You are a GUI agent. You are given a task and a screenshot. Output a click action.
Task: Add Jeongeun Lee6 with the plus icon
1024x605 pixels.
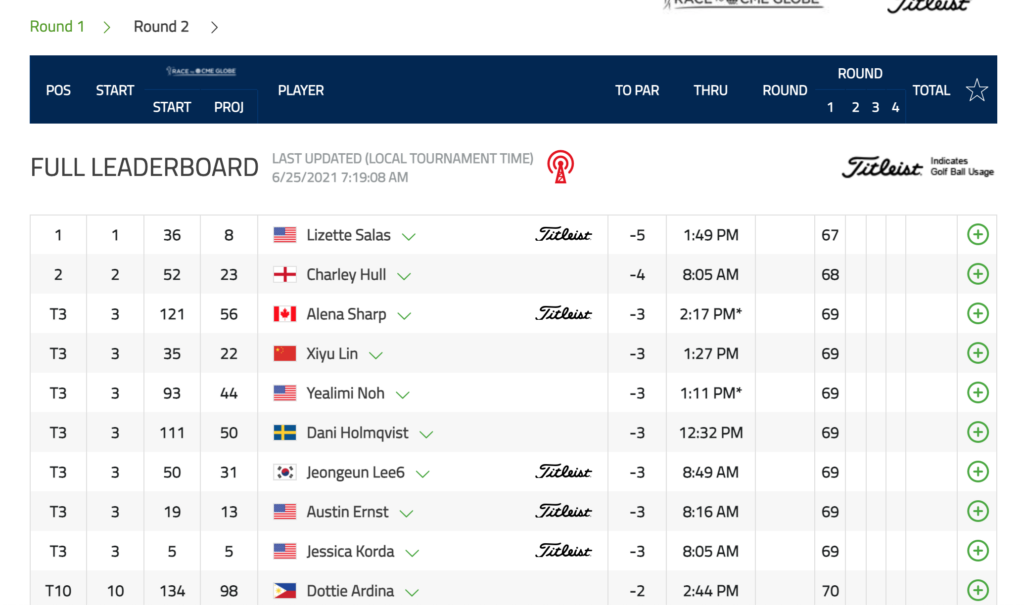click(977, 472)
